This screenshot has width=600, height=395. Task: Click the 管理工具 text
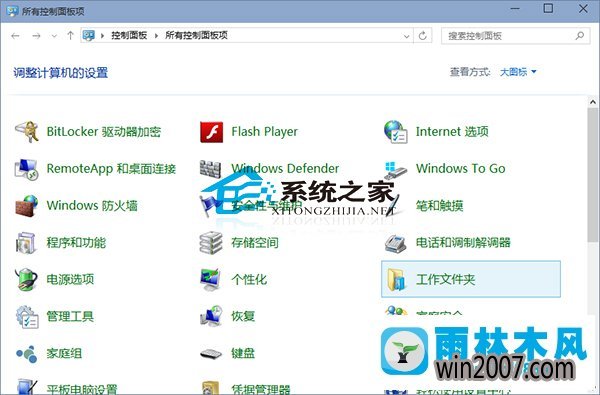click(70, 317)
